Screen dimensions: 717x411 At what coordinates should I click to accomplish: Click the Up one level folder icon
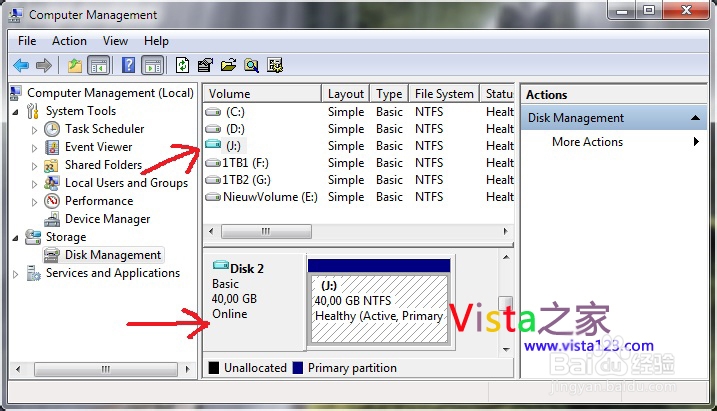[75, 66]
